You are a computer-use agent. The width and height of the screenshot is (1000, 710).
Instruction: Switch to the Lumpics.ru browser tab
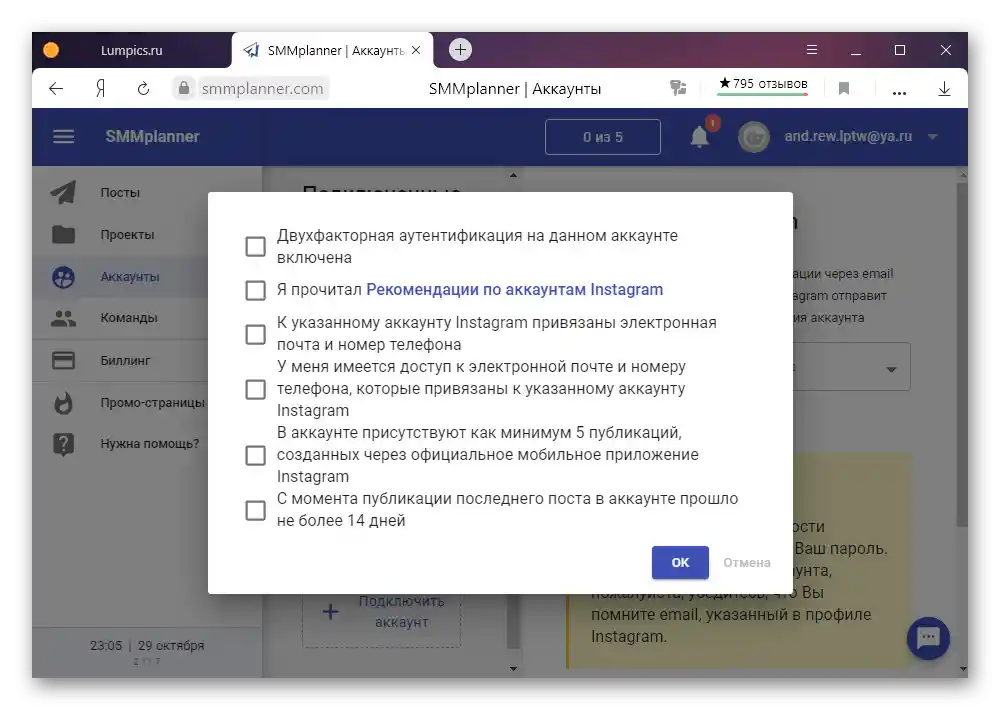tap(131, 50)
